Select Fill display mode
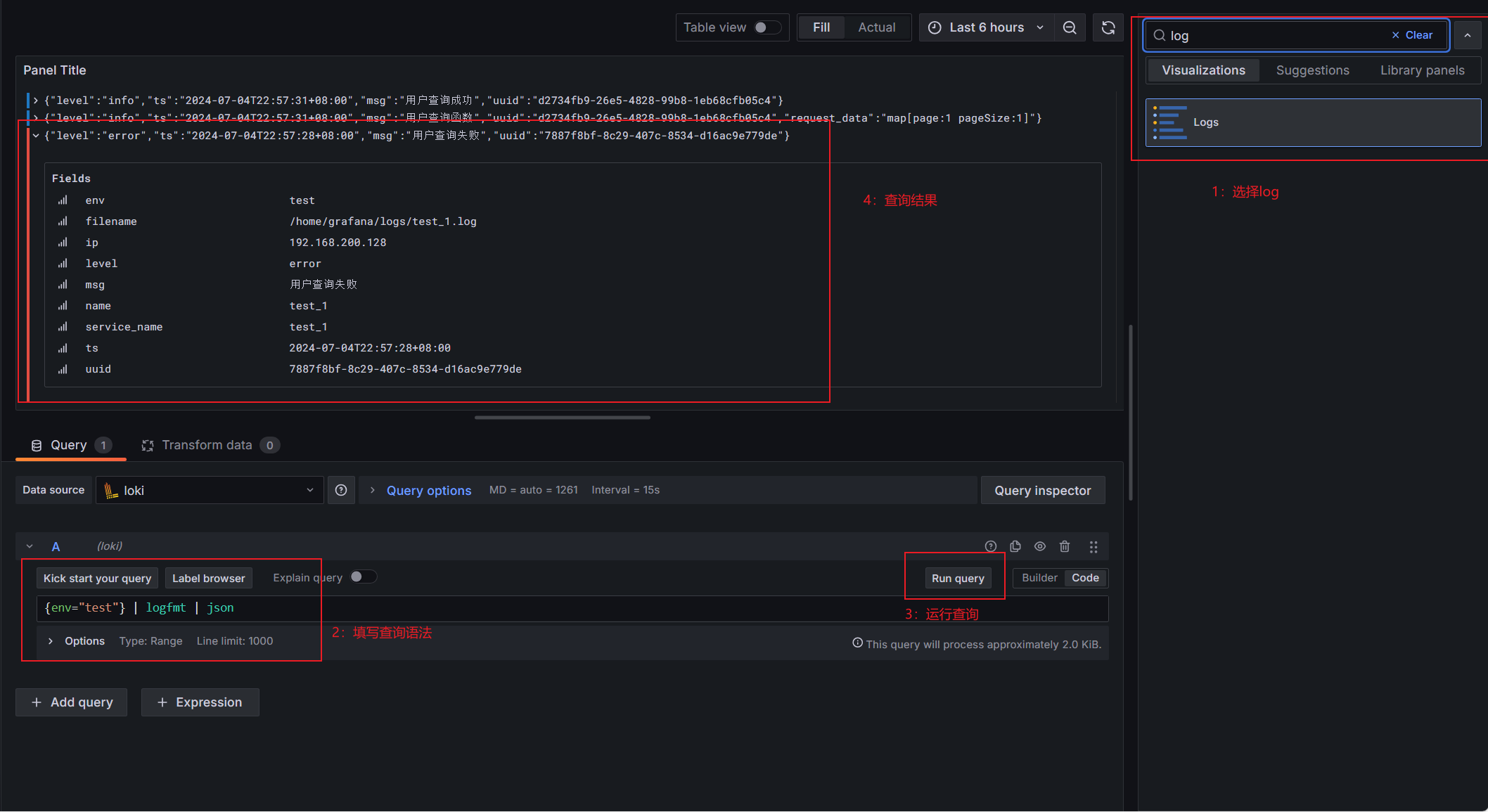Image resolution: width=1488 pixels, height=812 pixels. (x=821, y=27)
